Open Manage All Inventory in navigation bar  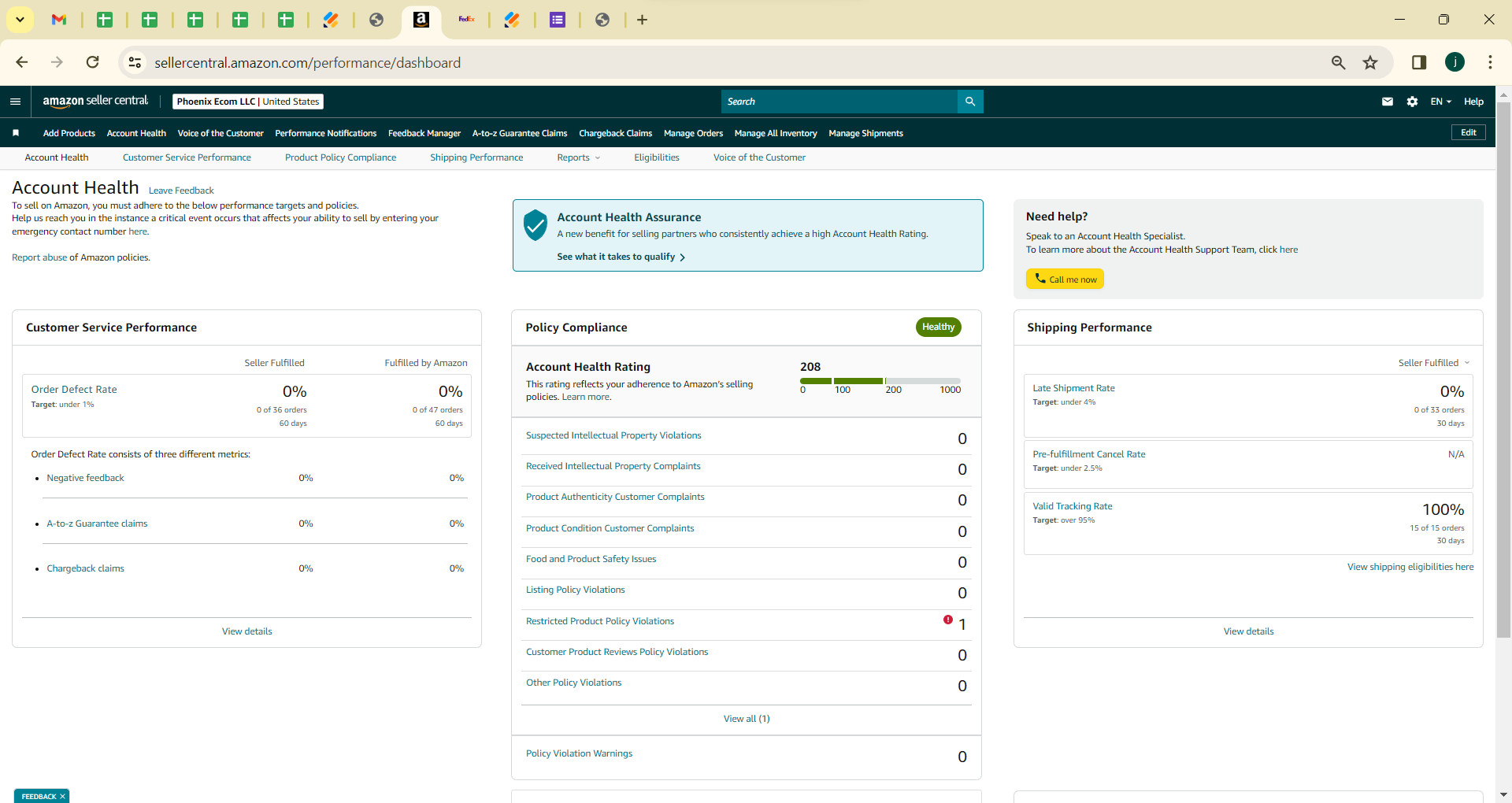pyautogui.click(x=776, y=133)
